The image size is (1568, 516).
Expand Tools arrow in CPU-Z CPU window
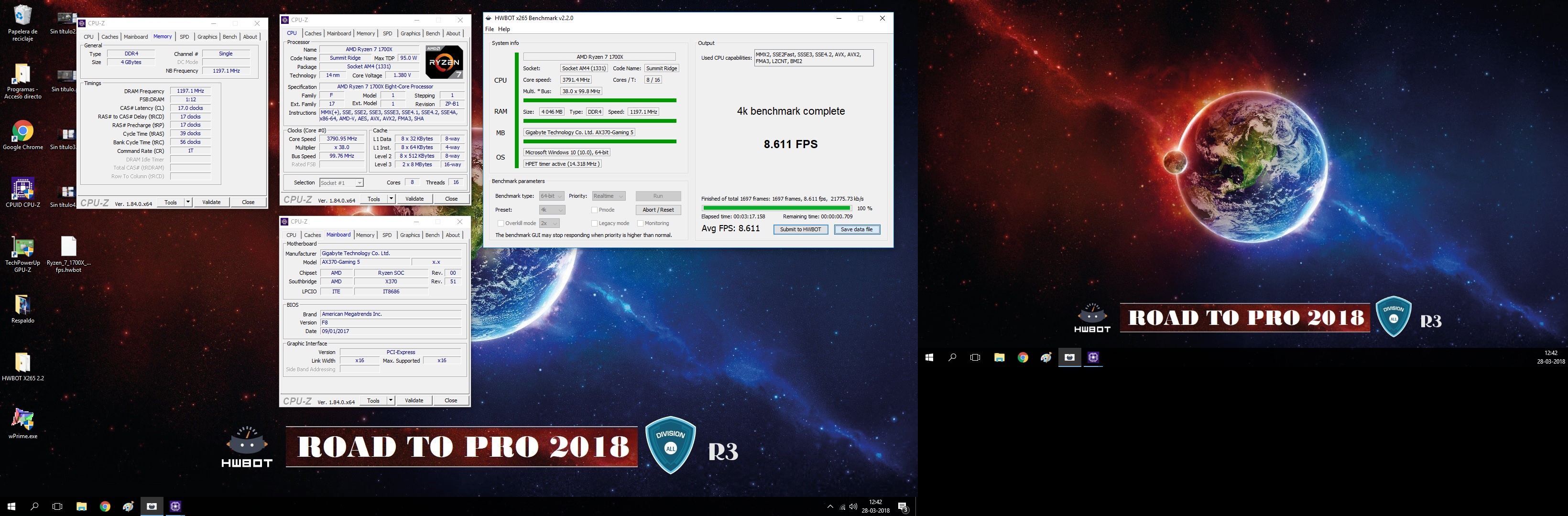[x=392, y=199]
